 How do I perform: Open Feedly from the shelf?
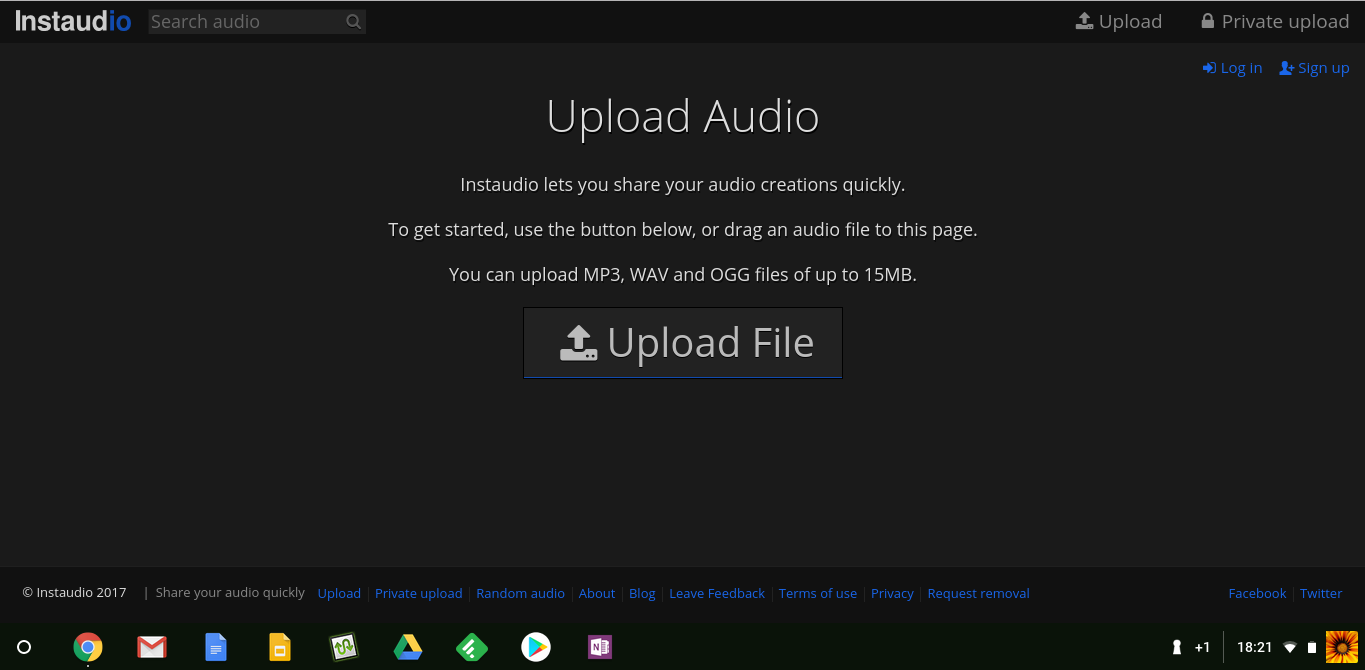tap(472, 647)
